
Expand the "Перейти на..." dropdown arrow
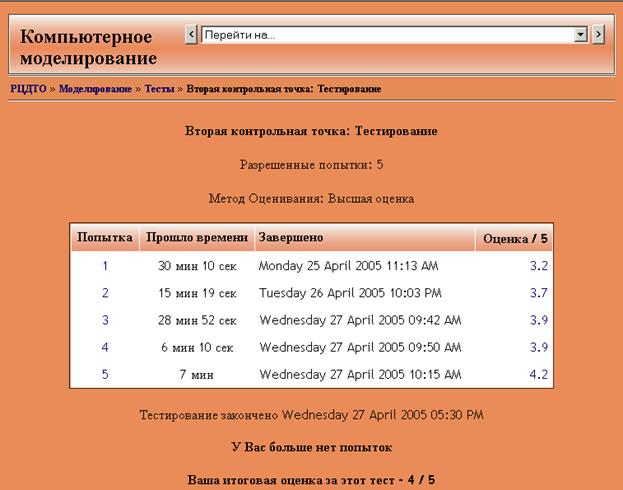(x=580, y=35)
